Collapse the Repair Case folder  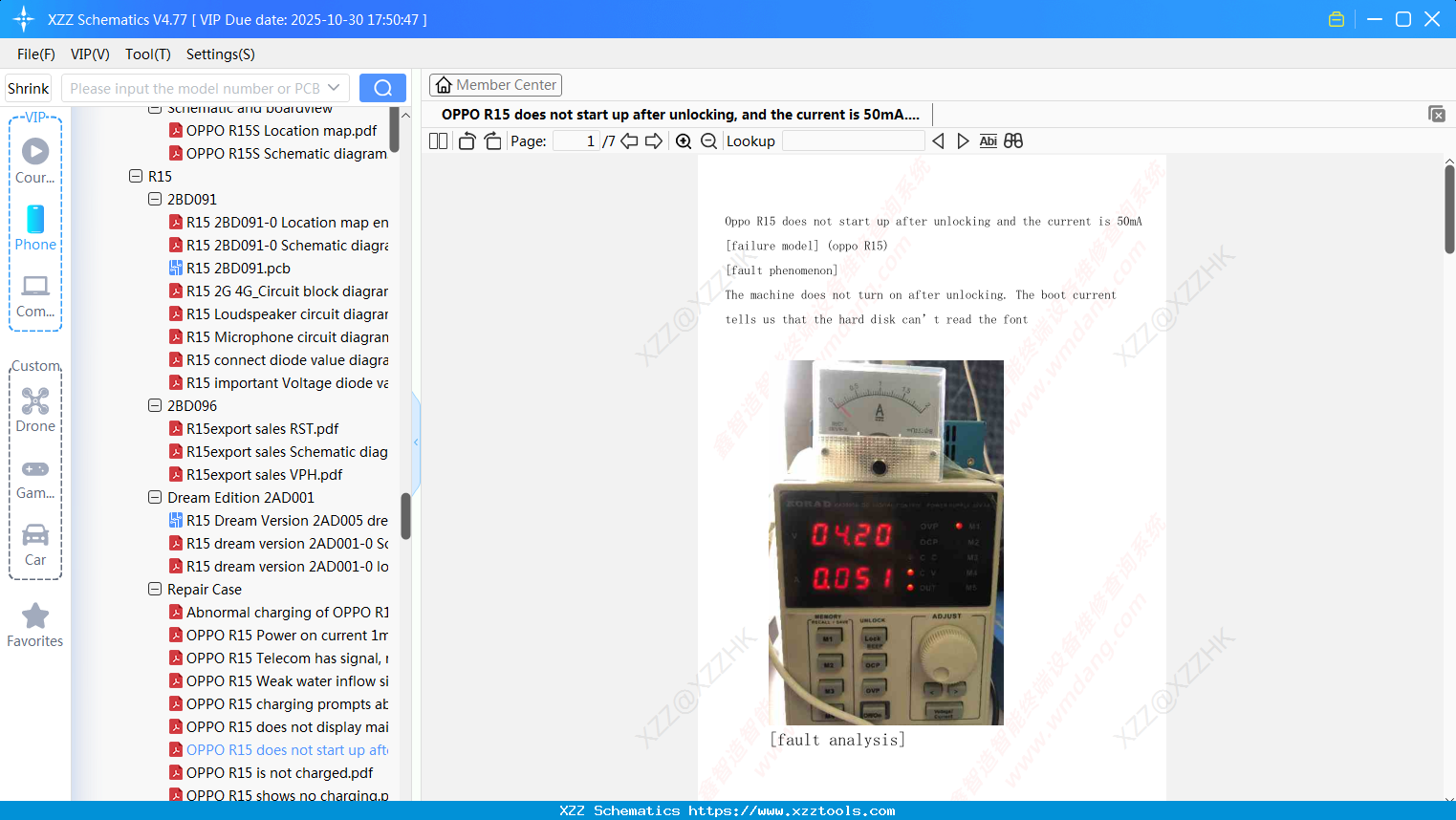point(155,590)
